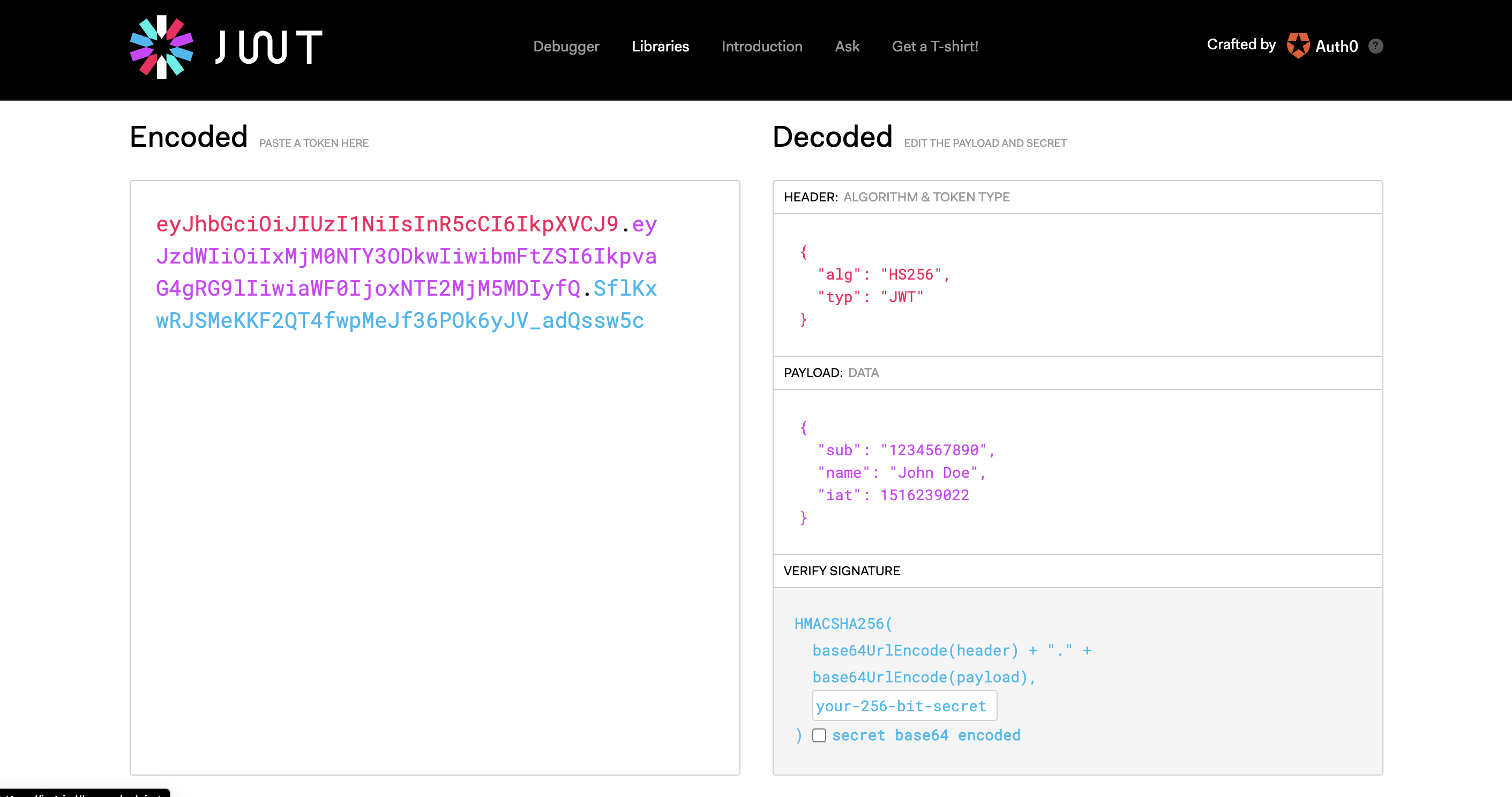The height and width of the screenshot is (797, 1512).
Task: Open the Debugger nav item
Action: click(566, 47)
